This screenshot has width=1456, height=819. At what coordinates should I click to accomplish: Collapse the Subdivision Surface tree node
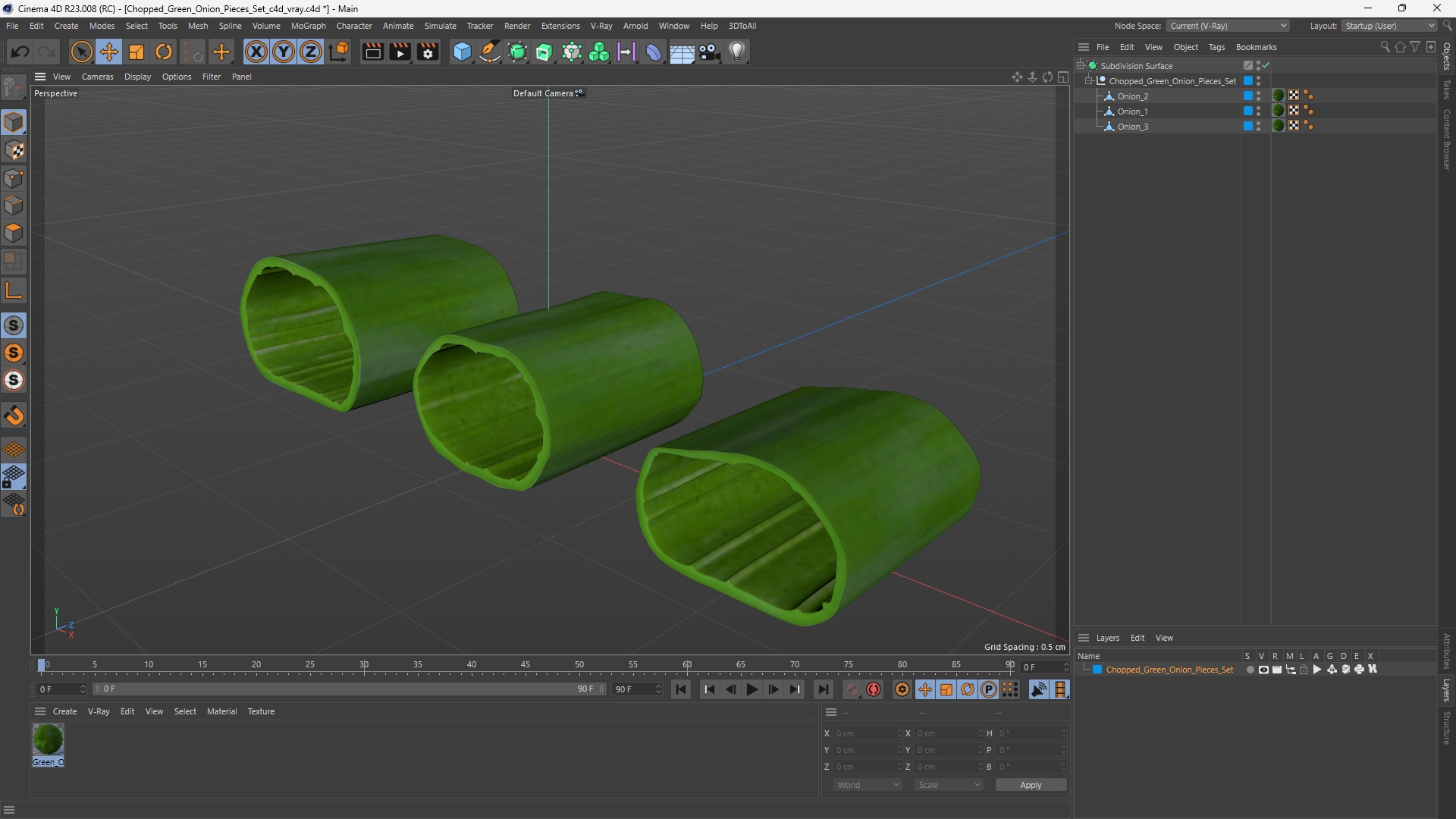[1081, 66]
